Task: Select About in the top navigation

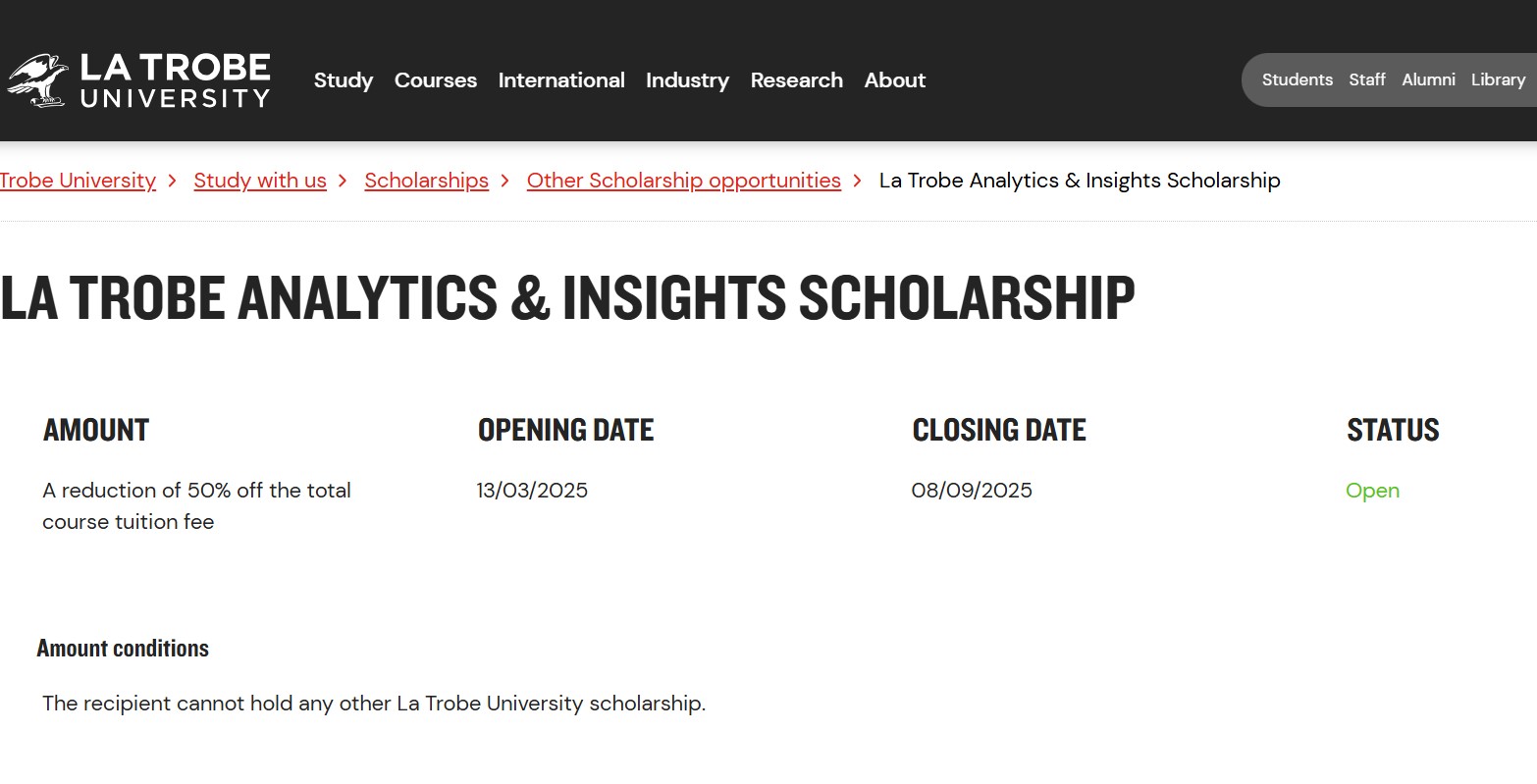Action: click(x=895, y=80)
